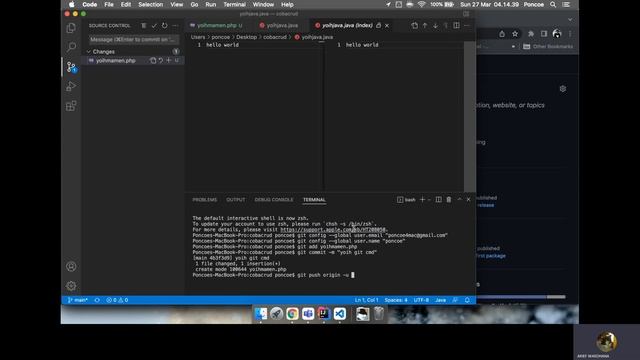This screenshot has height=360, width=640.
Task: Go to previous change arrow in editor toolbar
Action: pos(425,25)
